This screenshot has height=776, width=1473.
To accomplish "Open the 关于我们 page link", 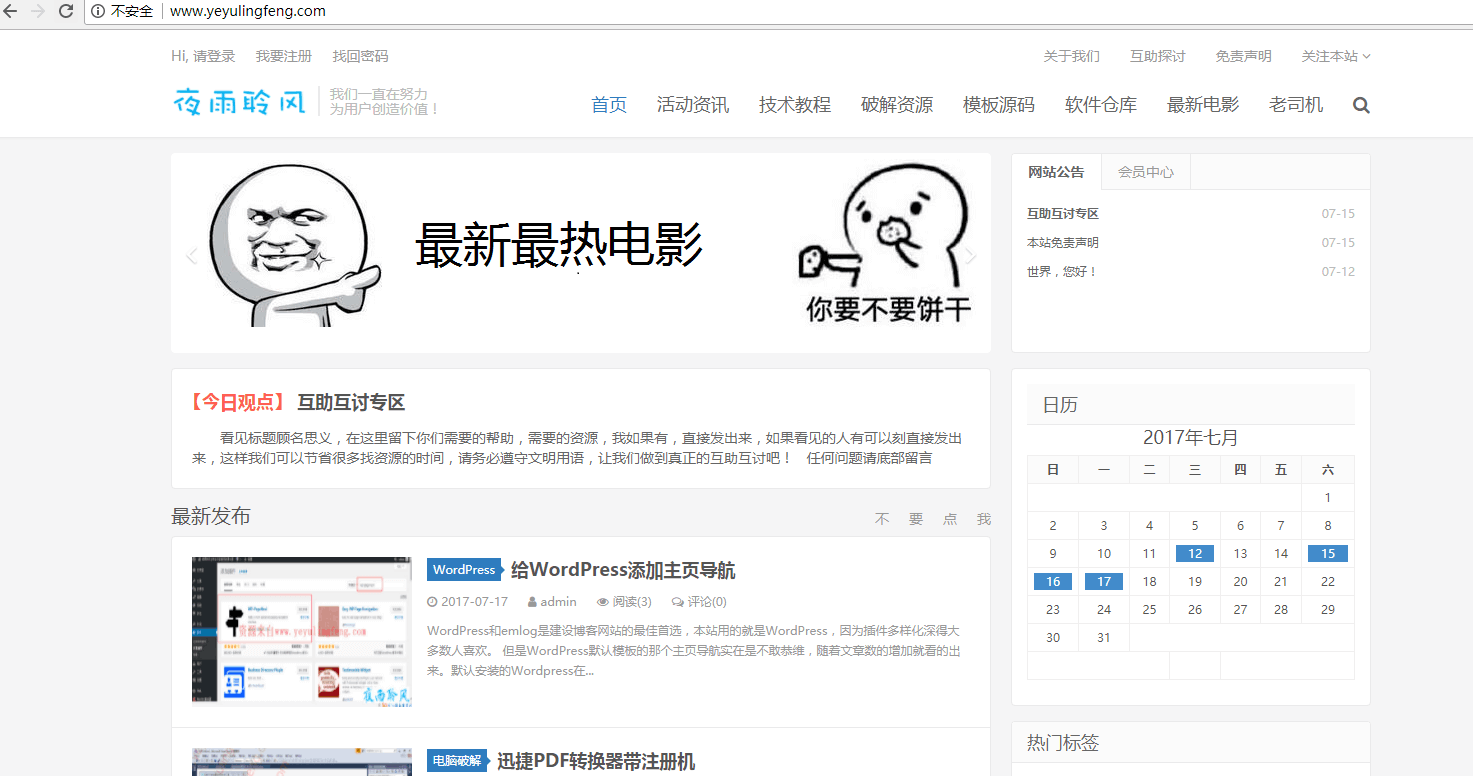I will pyautogui.click(x=1071, y=56).
